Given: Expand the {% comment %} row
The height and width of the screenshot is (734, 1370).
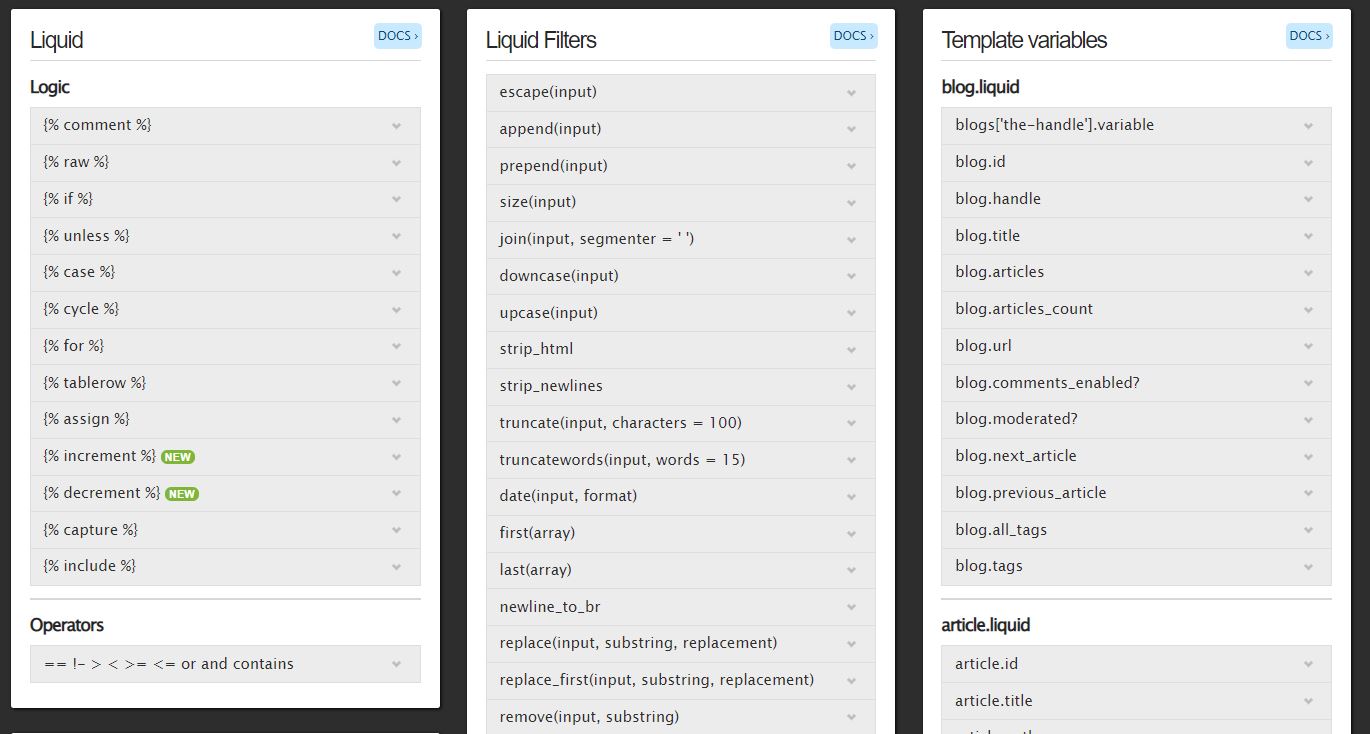Looking at the screenshot, I should 225,126.
